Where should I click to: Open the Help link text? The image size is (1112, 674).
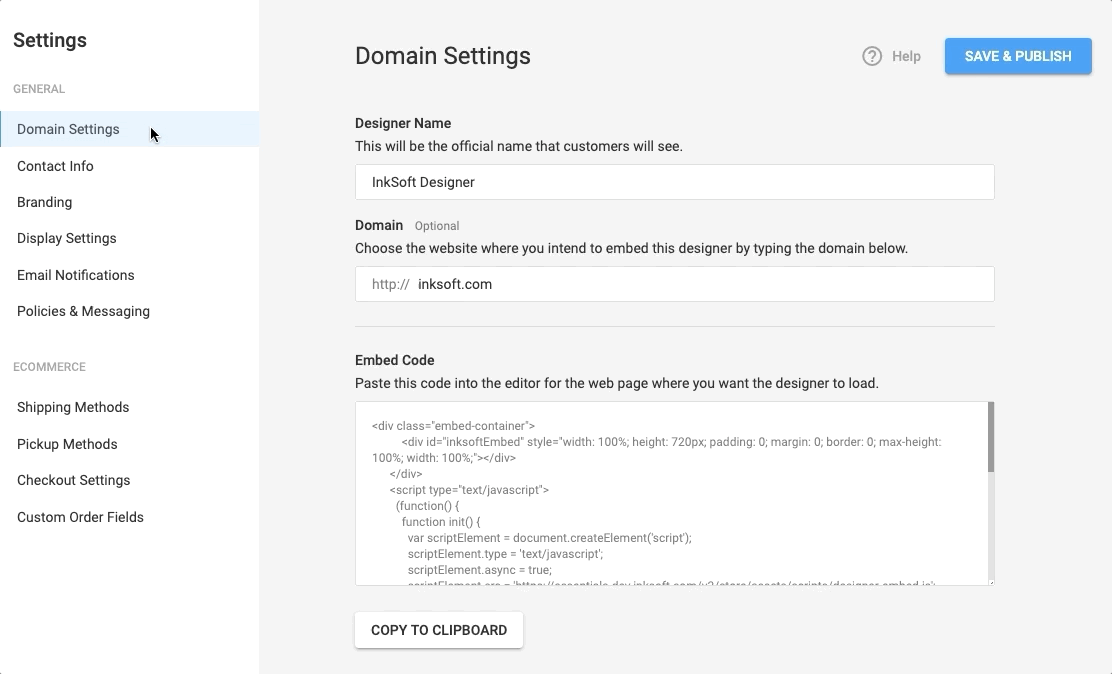point(906,57)
